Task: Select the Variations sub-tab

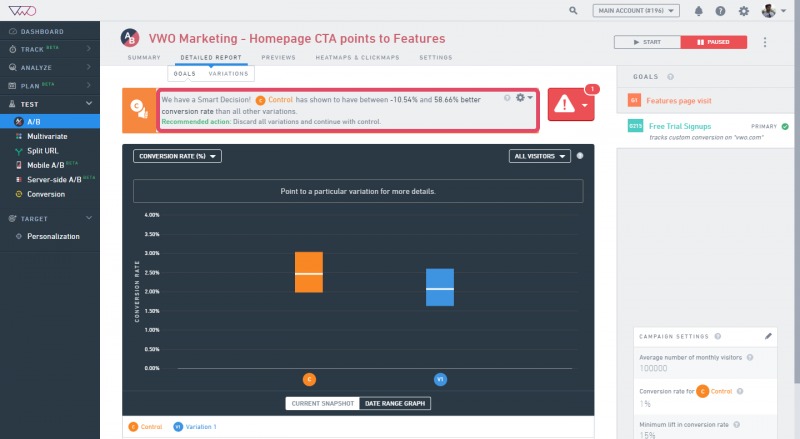Action: point(228,74)
